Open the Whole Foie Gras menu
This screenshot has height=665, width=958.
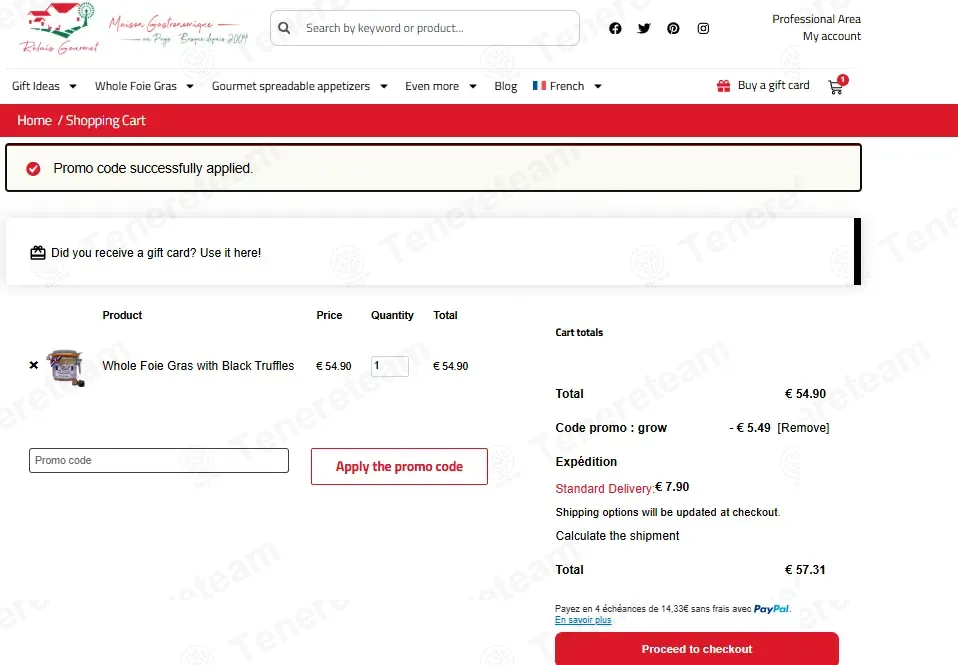click(136, 86)
